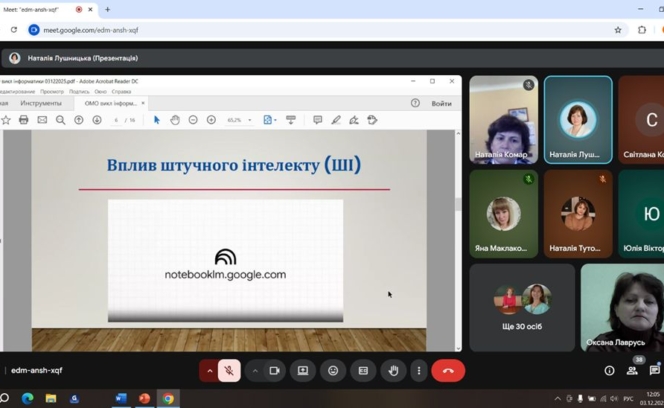The image size is (664, 408).
Task: Toggle the camera on or off
Action: tap(274, 371)
